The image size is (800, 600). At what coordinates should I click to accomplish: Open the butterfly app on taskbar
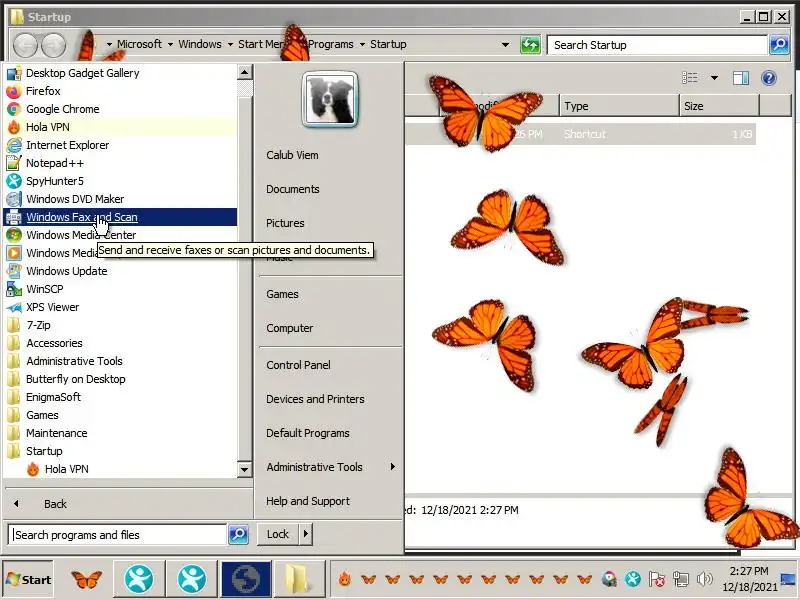point(86,579)
